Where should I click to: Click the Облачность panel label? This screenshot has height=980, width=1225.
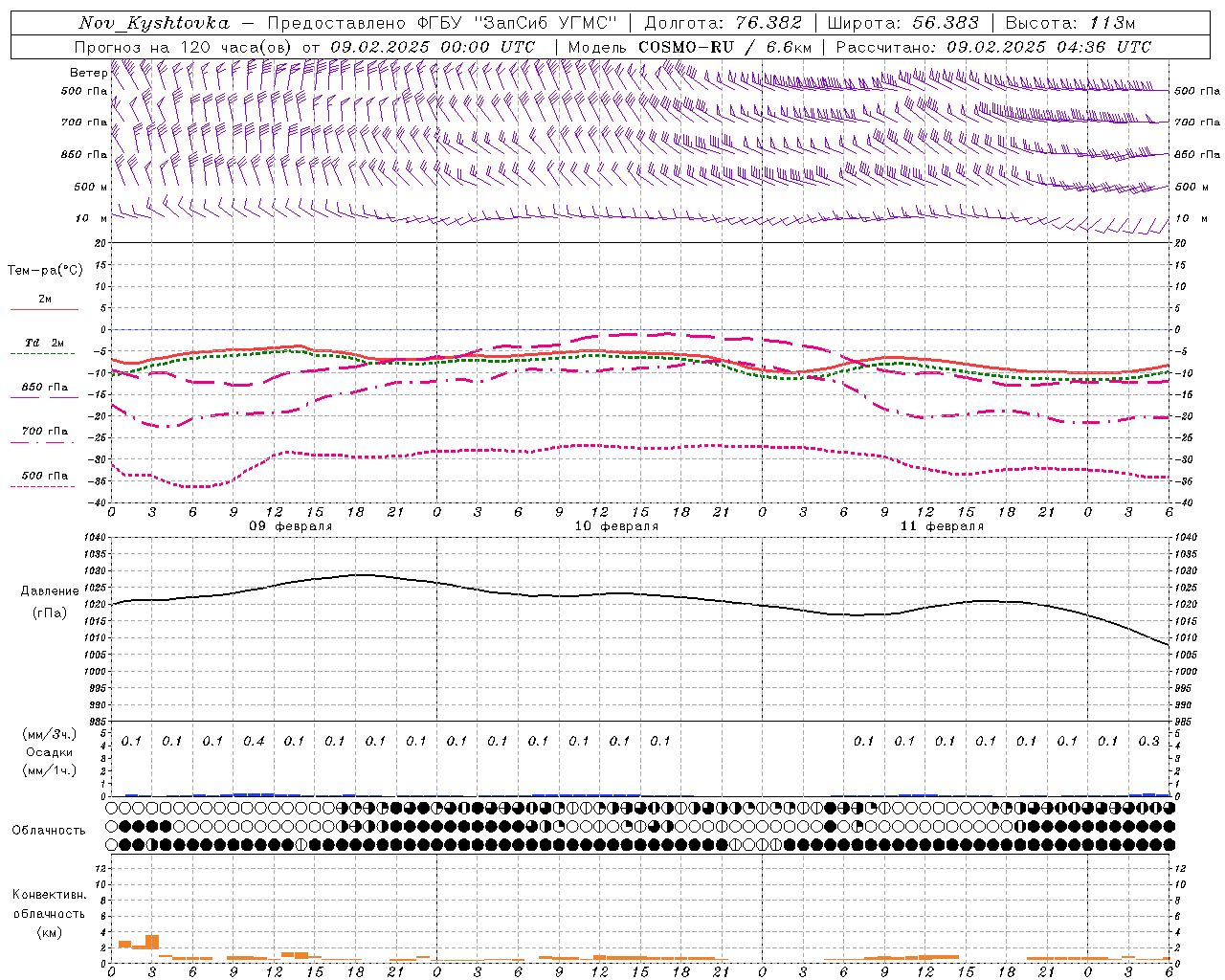tap(49, 830)
